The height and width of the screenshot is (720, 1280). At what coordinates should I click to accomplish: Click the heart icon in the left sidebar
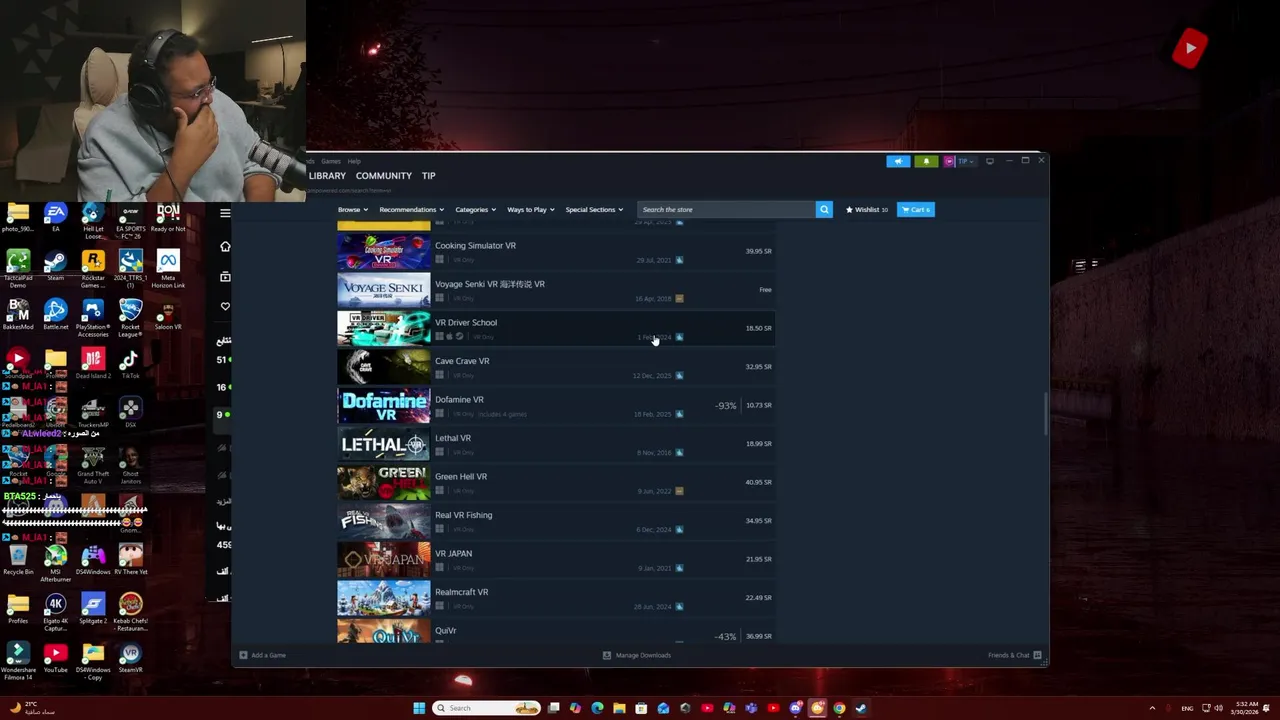coord(225,306)
